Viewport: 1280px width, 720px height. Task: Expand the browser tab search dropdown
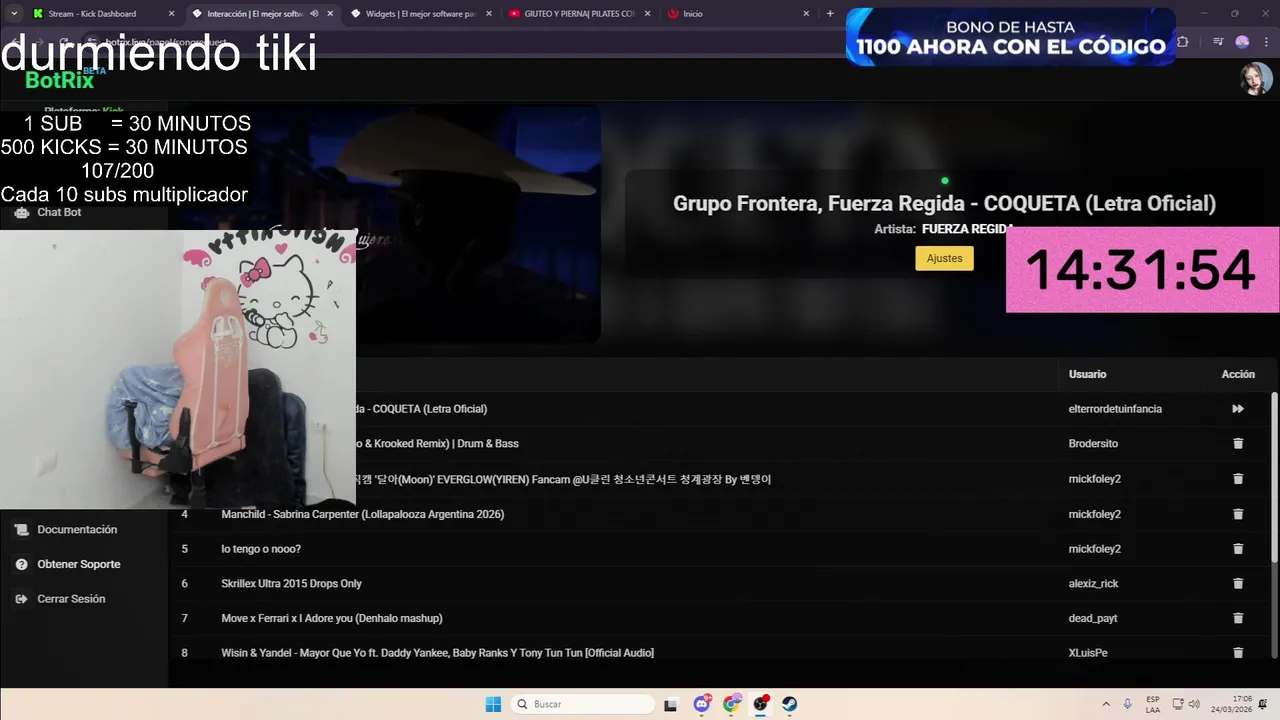pyautogui.click(x=14, y=14)
